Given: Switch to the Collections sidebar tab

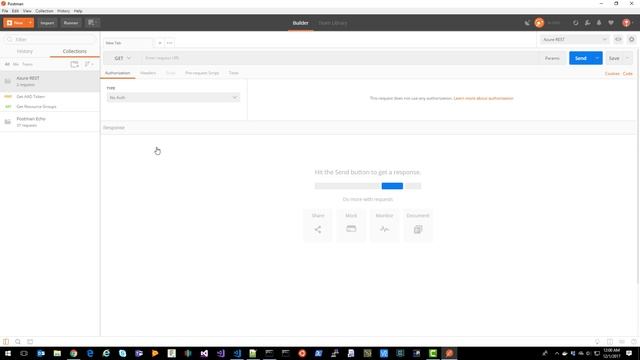Looking at the screenshot, I should click(x=75, y=51).
